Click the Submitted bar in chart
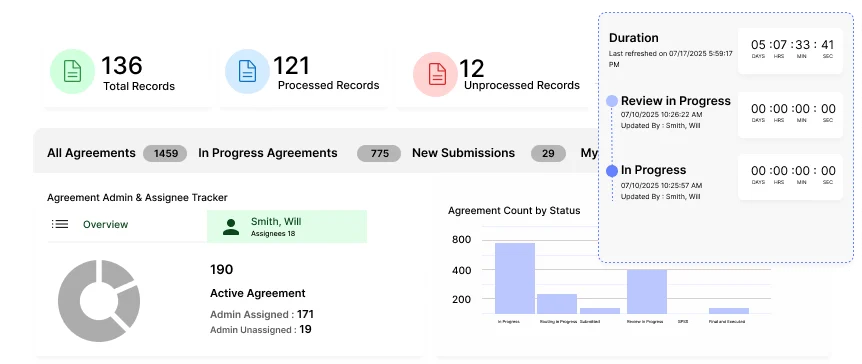Screen dimensions: 862x364 point(600,311)
